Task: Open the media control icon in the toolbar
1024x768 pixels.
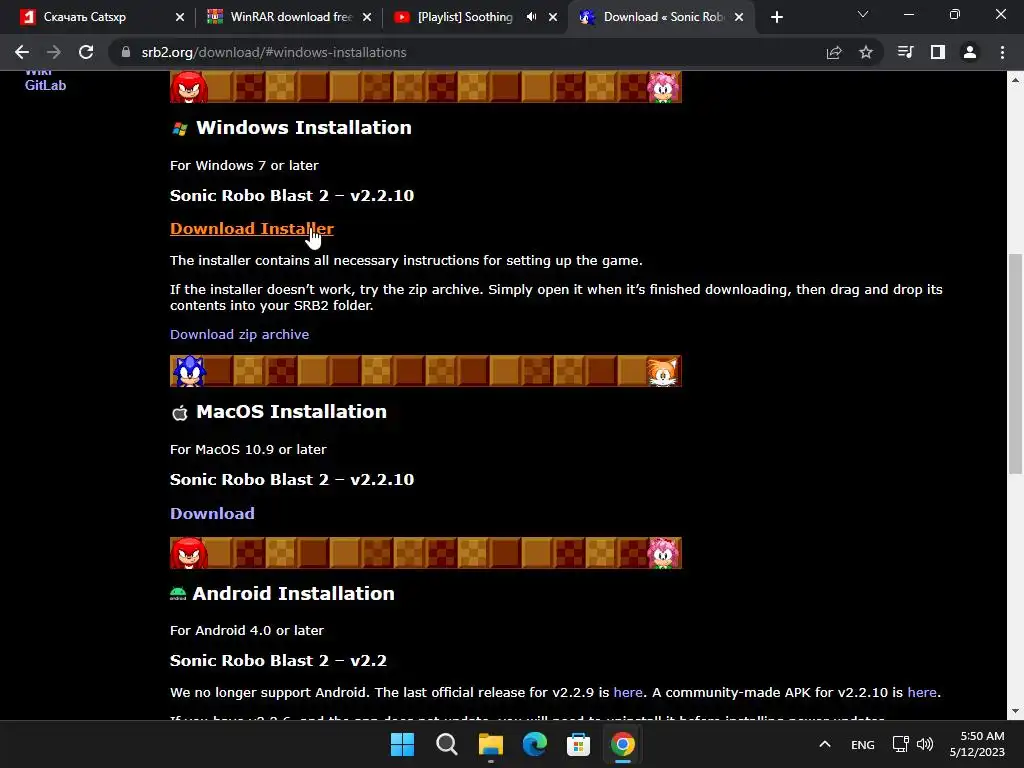Action: pos(905,52)
